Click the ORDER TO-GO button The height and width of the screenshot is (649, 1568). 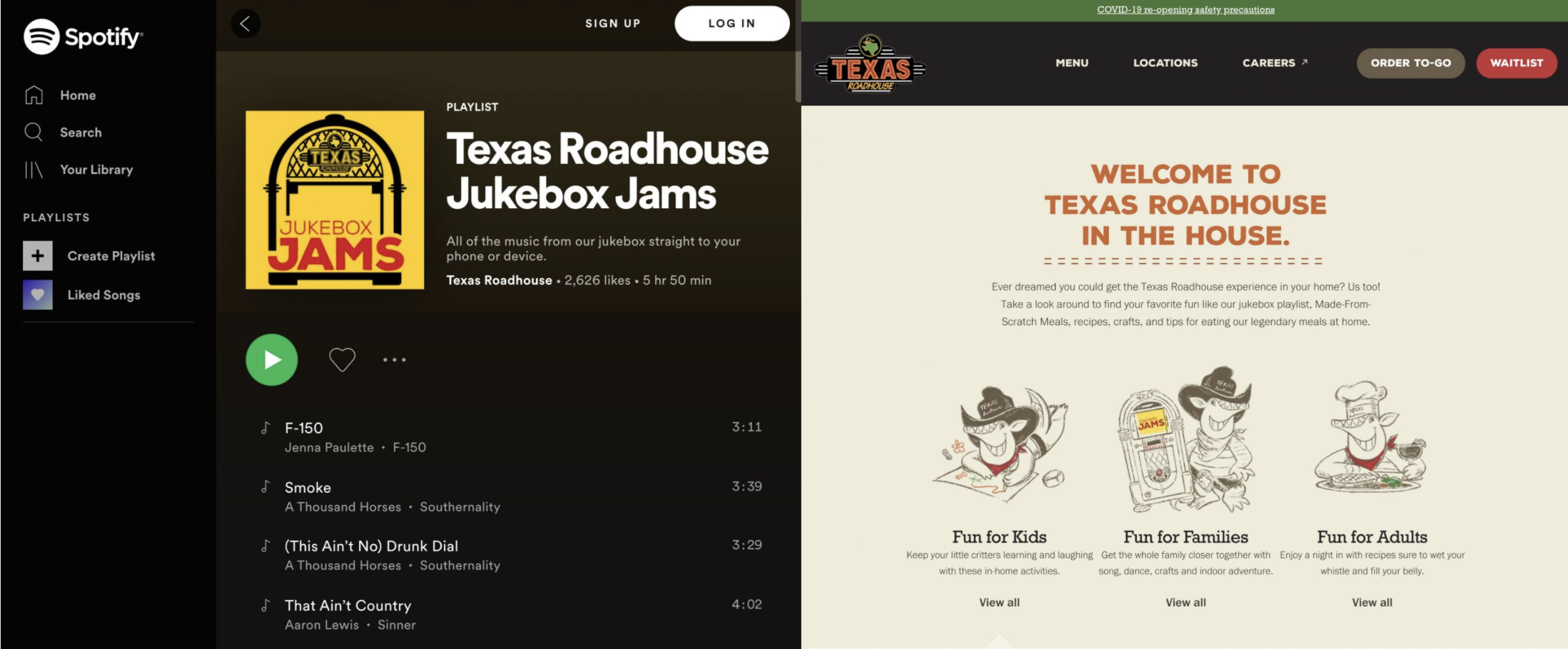click(1410, 63)
